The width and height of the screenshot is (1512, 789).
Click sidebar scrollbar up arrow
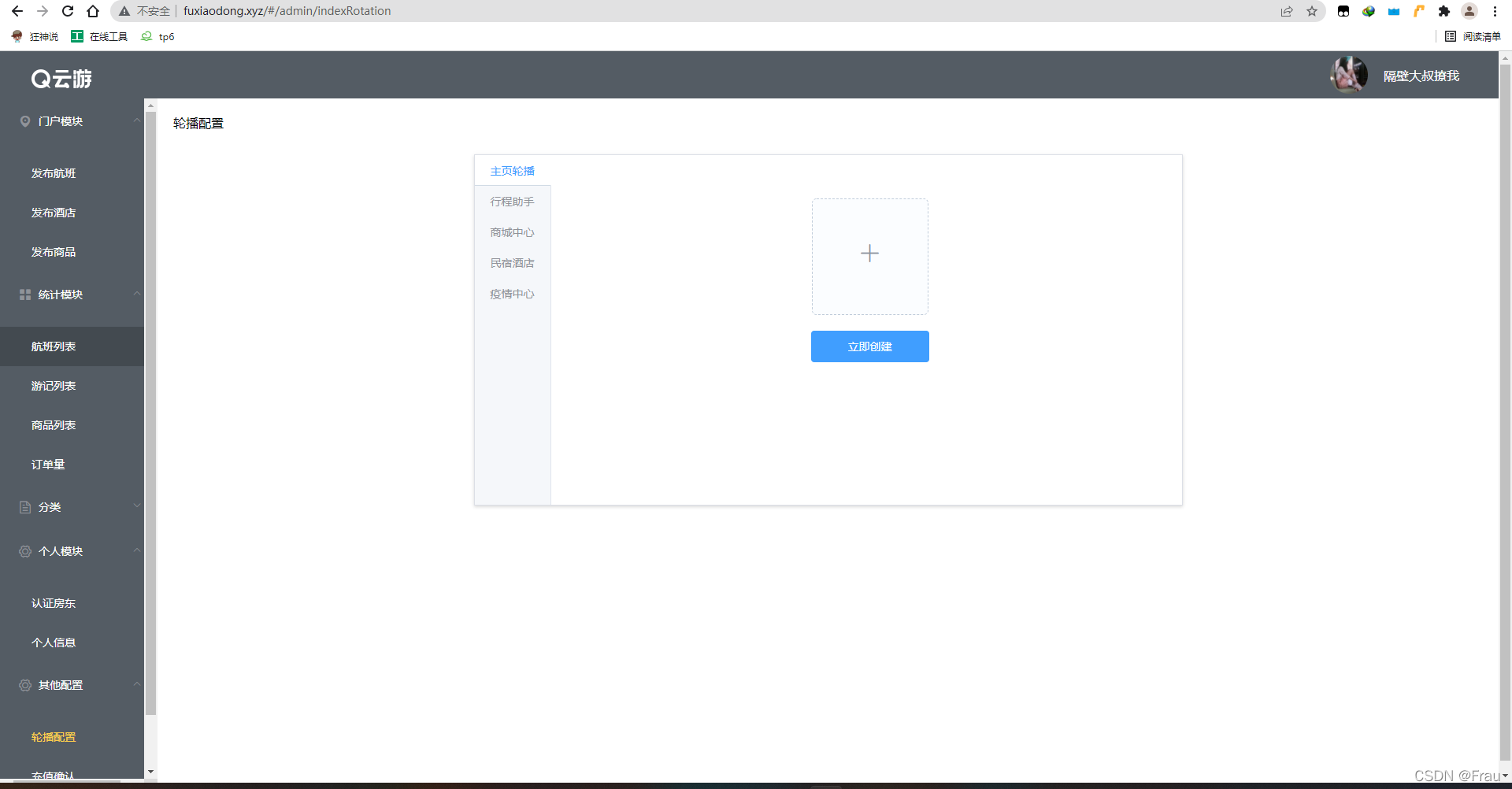pyautogui.click(x=150, y=106)
